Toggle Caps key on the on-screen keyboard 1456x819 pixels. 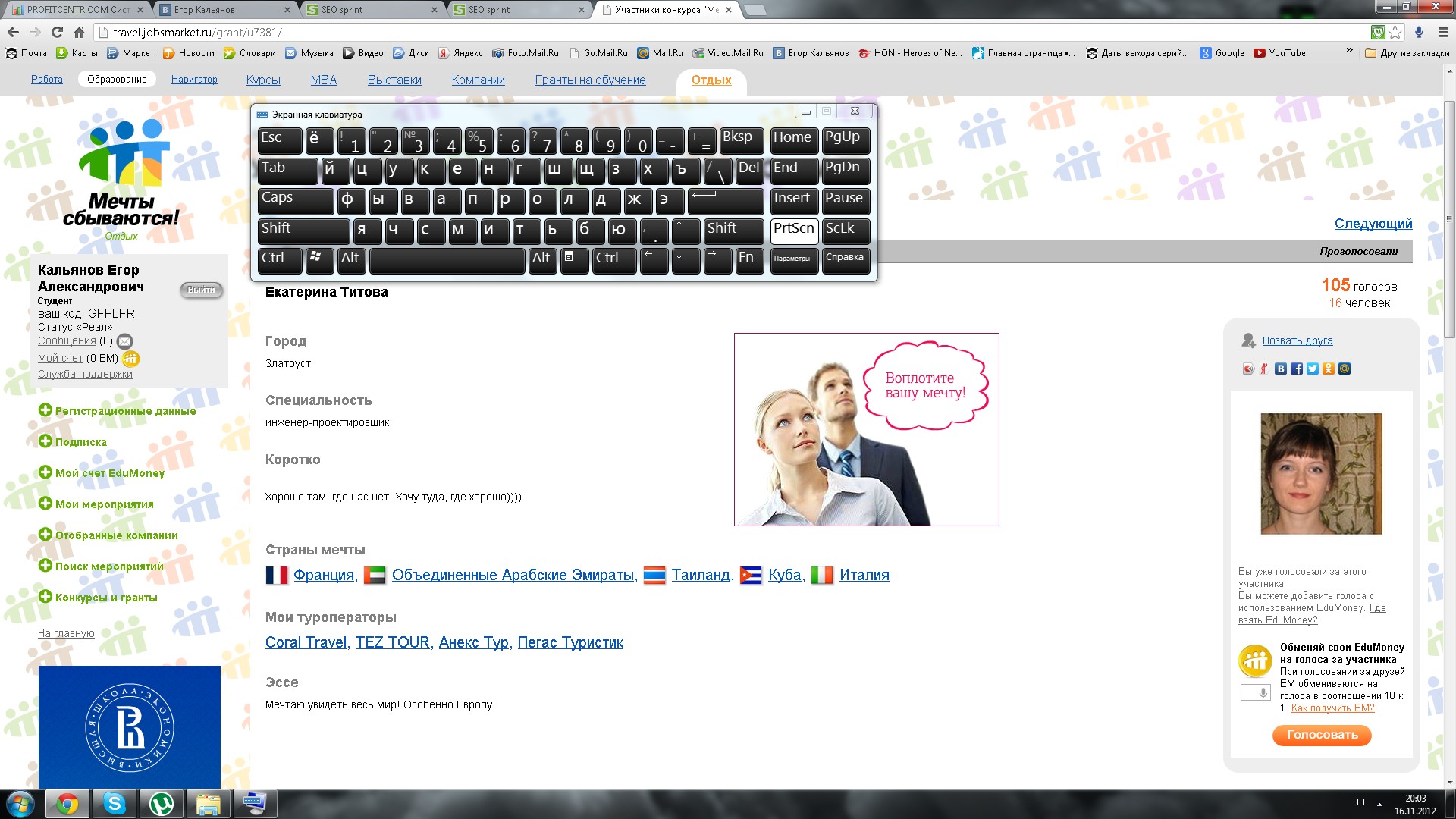click(294, 200)
